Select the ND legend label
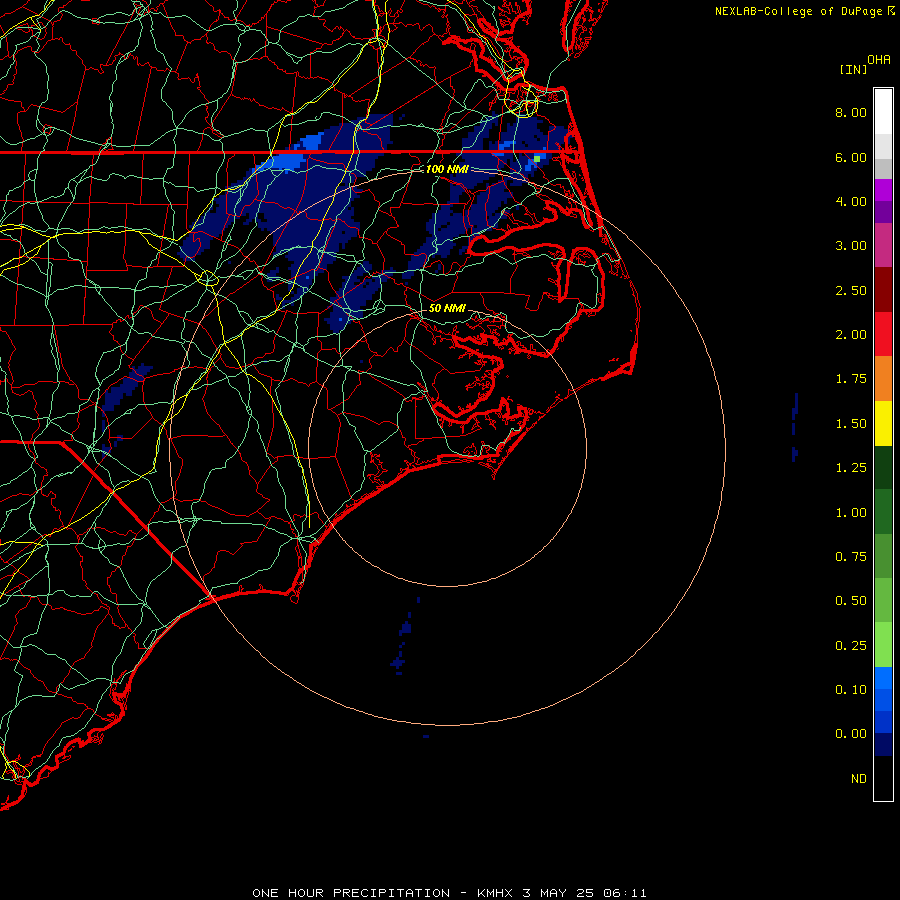 click(859, 779)
